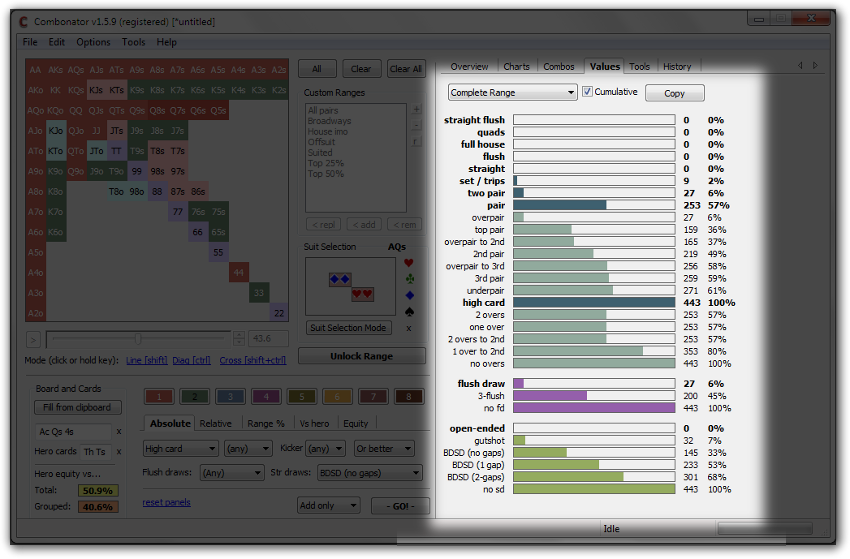This screenshot has width=850, height=559.
Task: Select the green club suit icon
Action: (x=408, y=279)
